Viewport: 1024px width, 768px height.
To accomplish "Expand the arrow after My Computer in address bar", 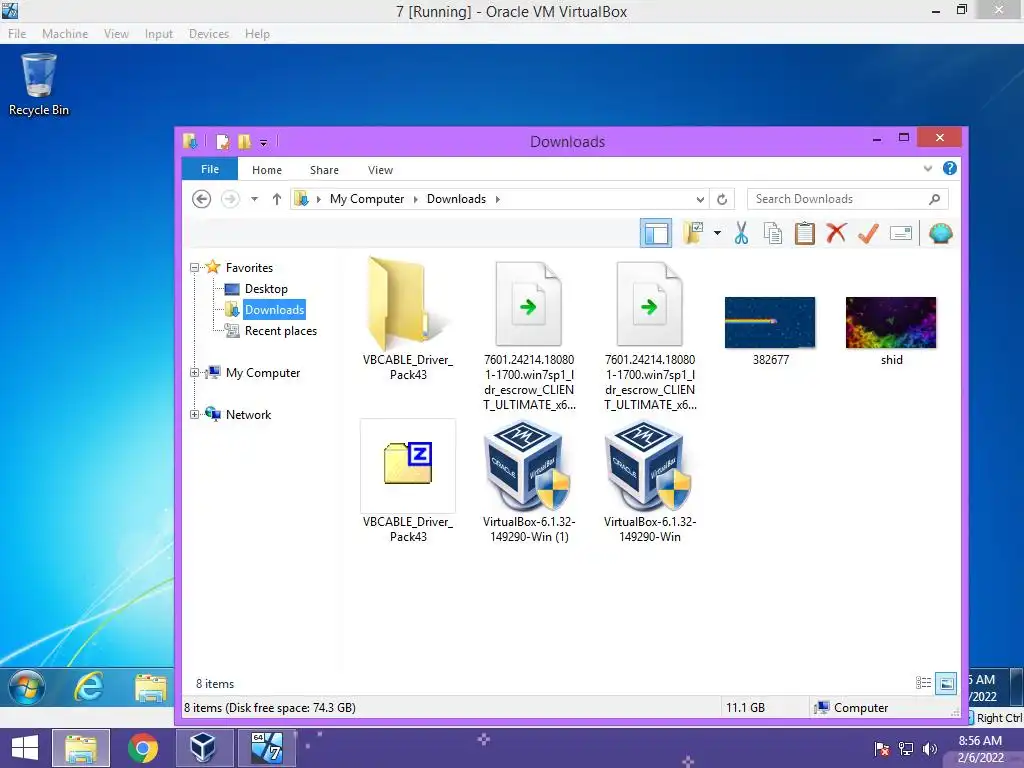I will [x=415, y=199].
